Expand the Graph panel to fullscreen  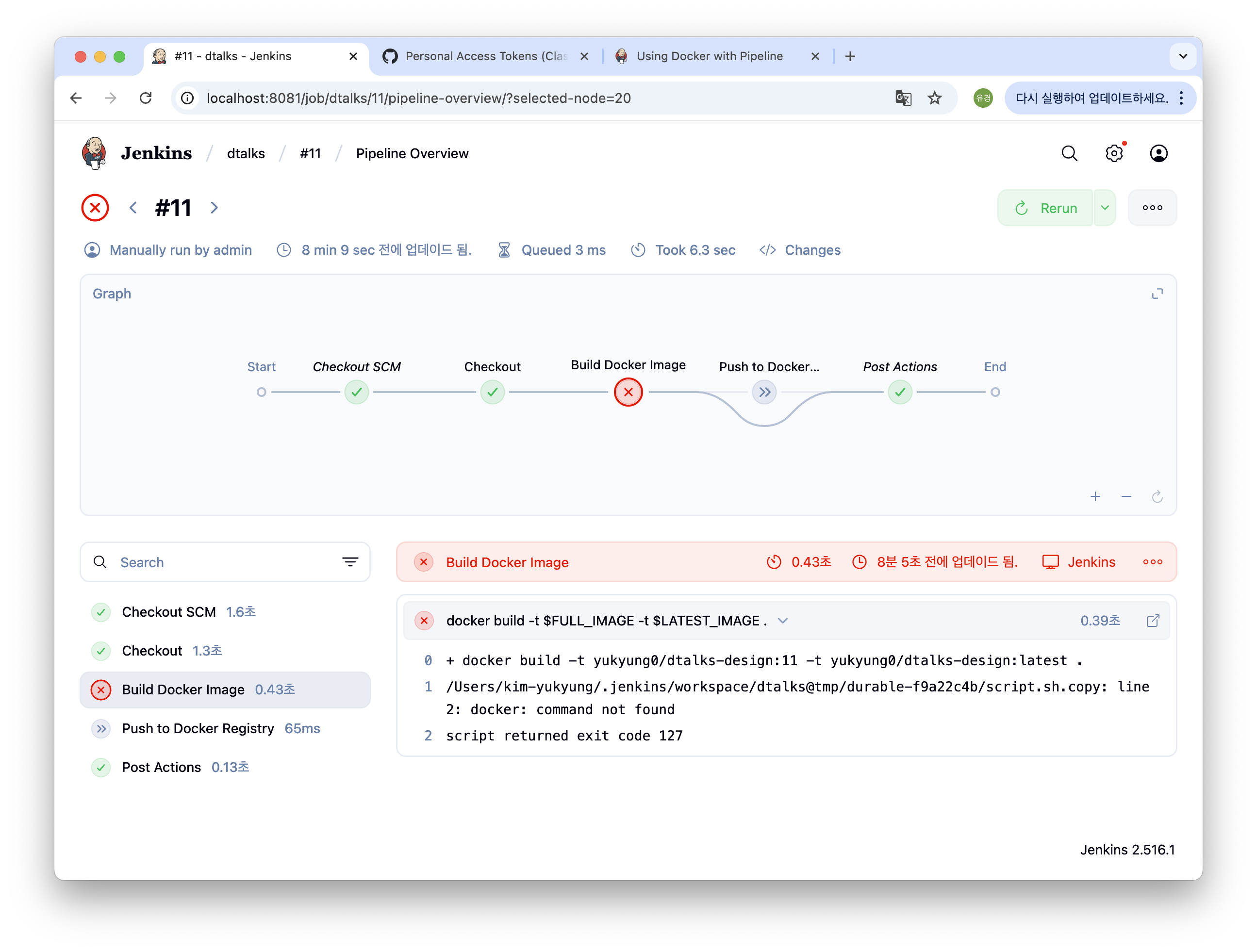coord(1157,294)
